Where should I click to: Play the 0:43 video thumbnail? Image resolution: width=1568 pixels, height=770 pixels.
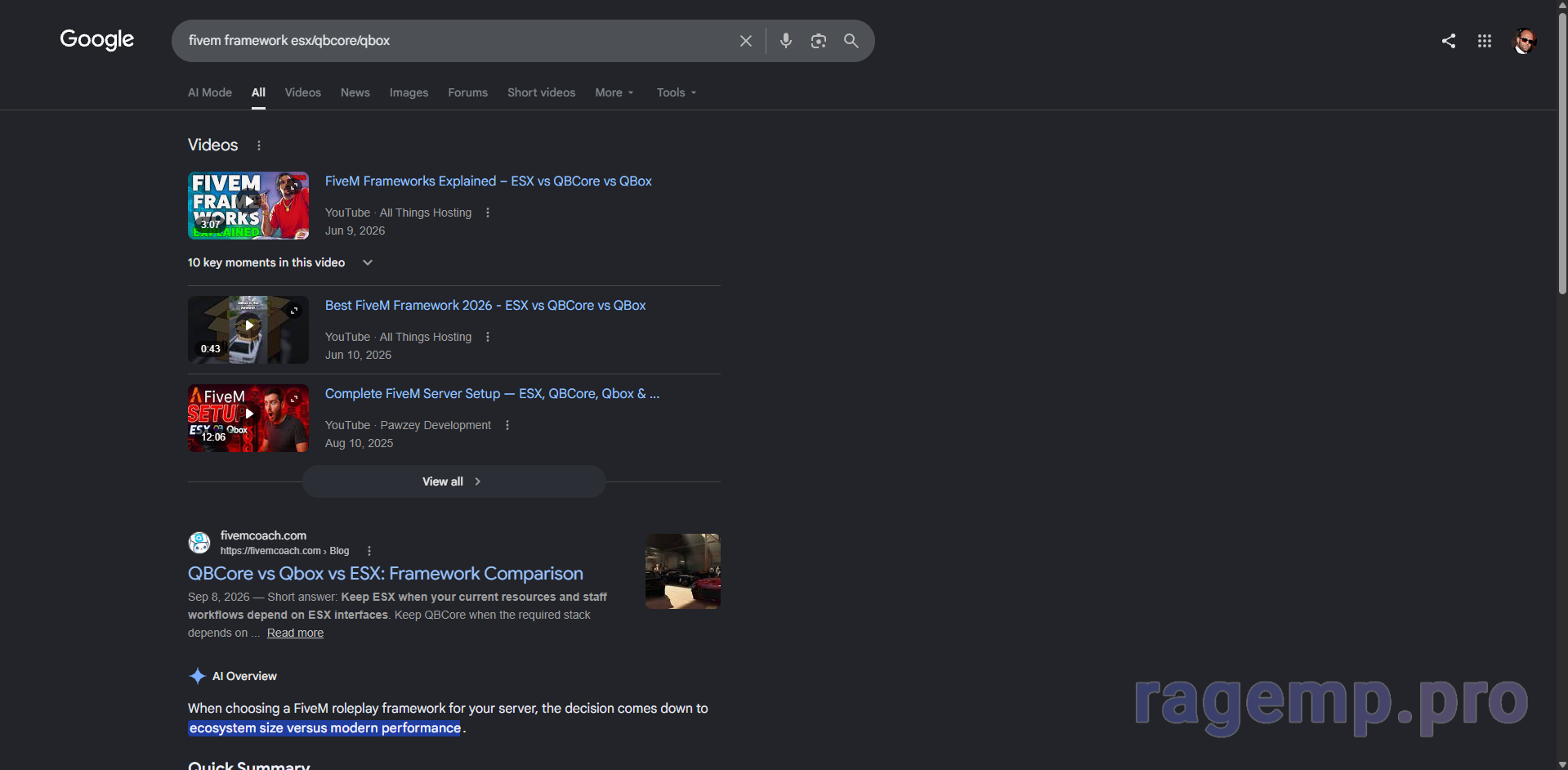pos(248,329)
